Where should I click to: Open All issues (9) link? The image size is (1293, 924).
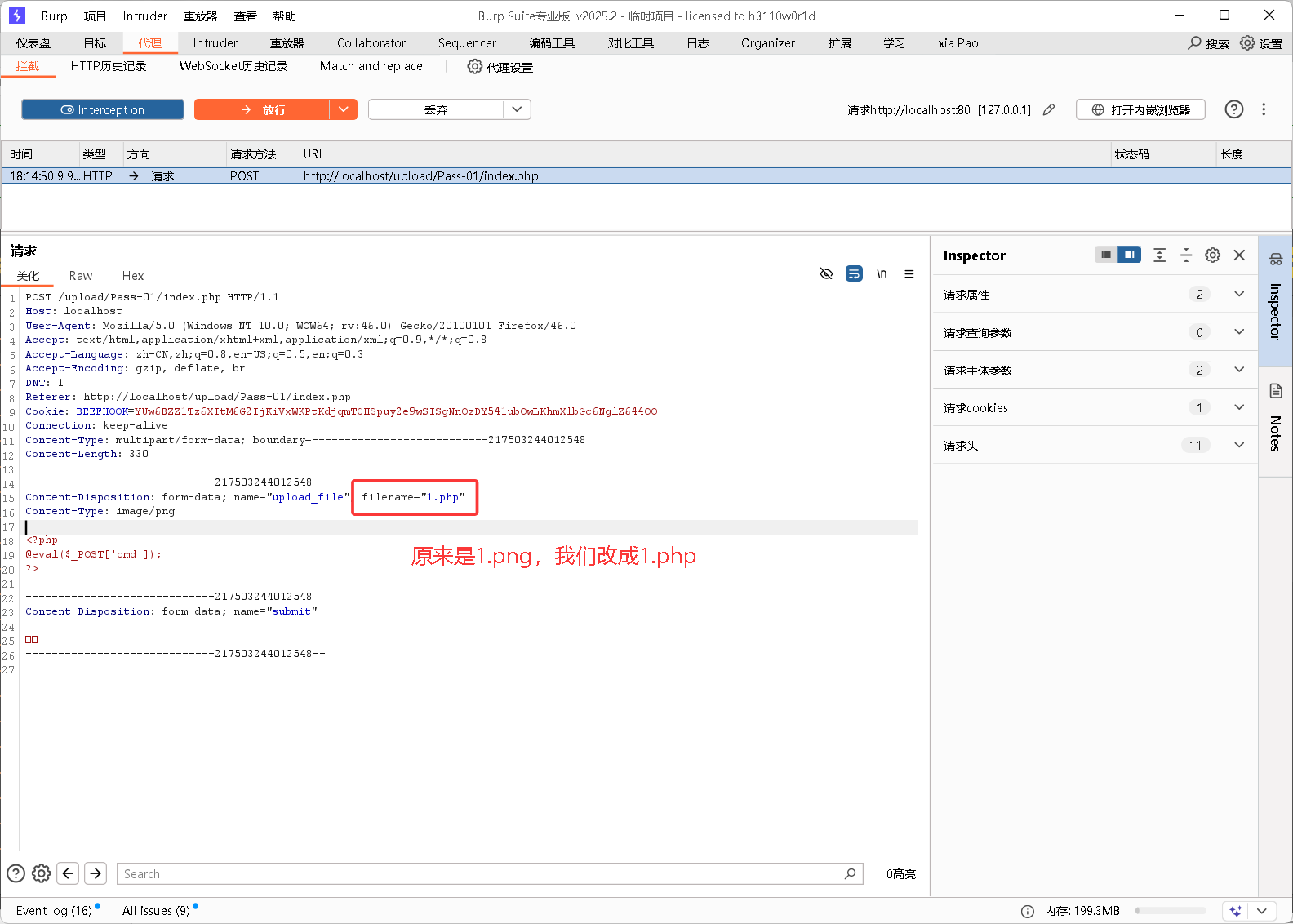coord(157,911)
